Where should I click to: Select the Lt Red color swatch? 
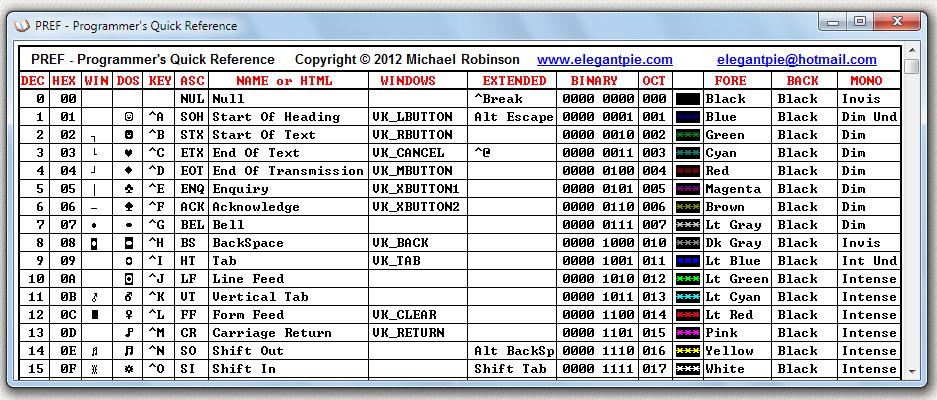[x=688, y=315]
